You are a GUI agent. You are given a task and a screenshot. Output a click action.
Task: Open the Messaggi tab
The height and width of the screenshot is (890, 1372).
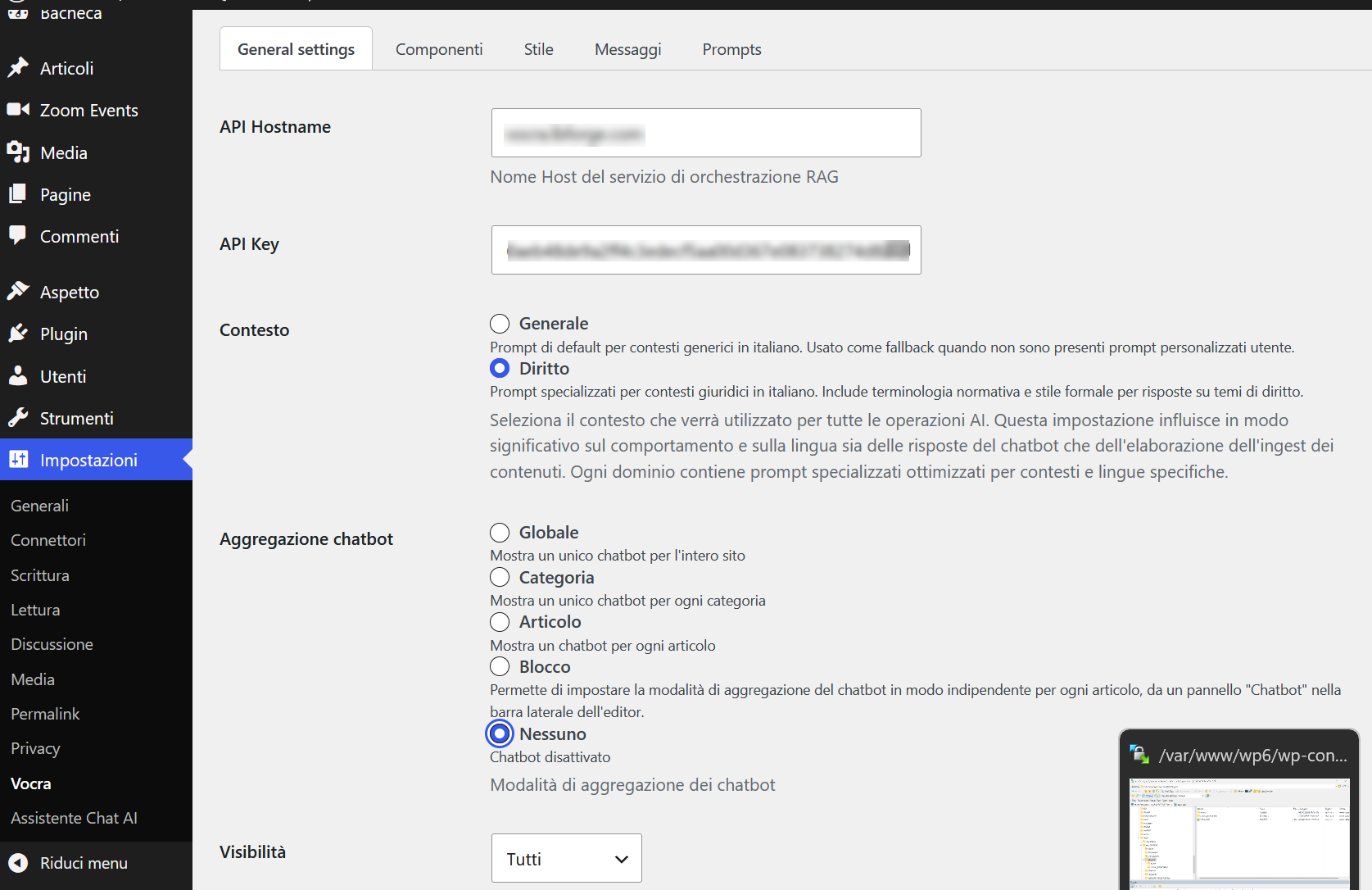(628, 49)
